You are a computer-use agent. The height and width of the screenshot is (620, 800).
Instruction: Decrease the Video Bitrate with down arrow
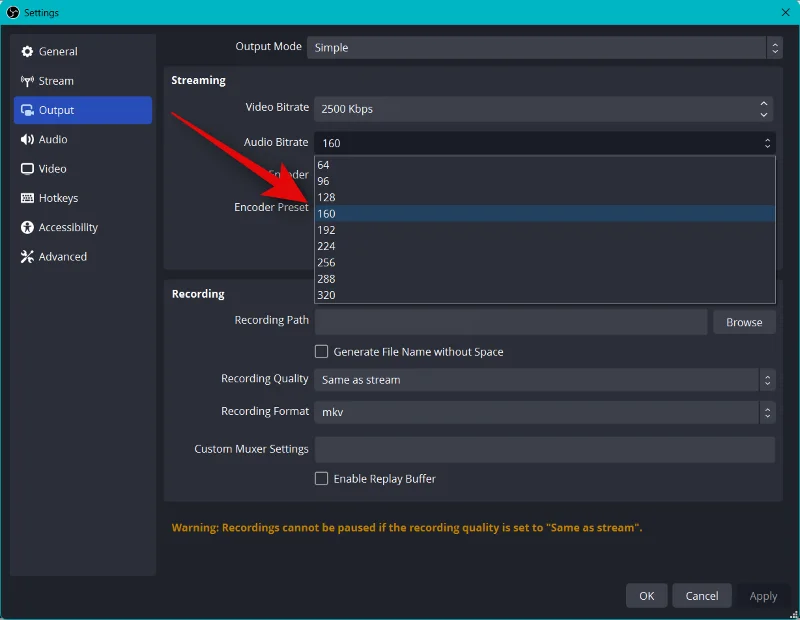pos(764,115)
